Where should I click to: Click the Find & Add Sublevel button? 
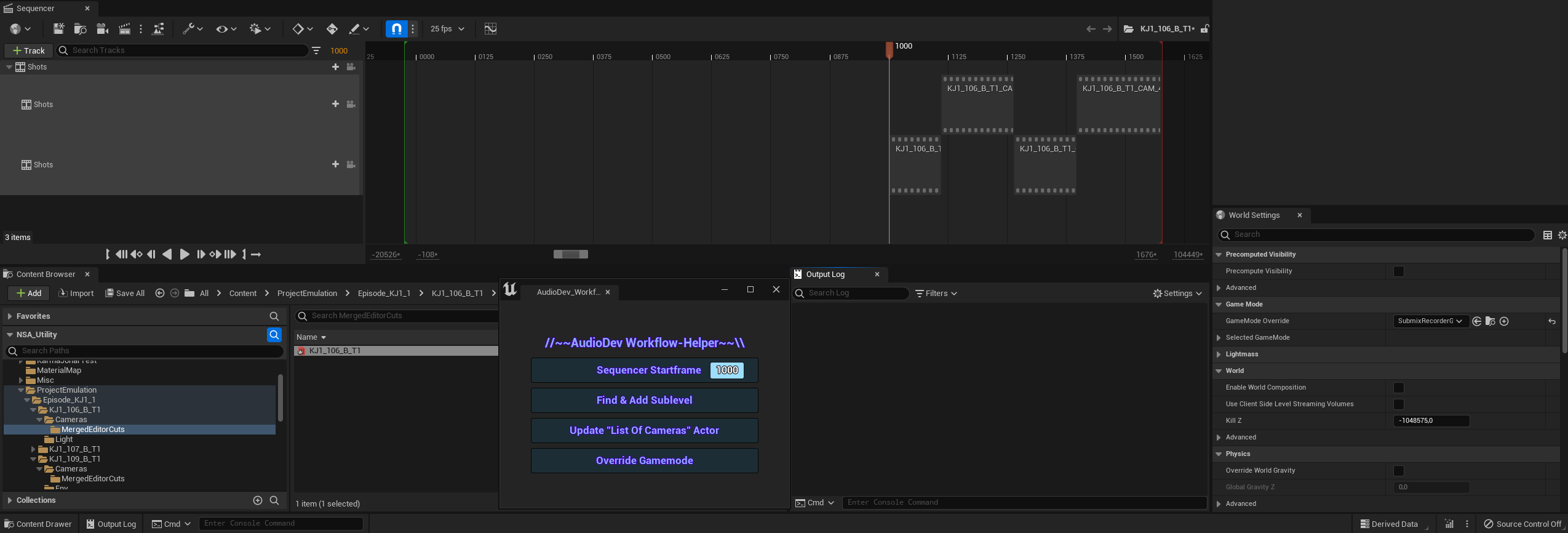click(644, 400)
